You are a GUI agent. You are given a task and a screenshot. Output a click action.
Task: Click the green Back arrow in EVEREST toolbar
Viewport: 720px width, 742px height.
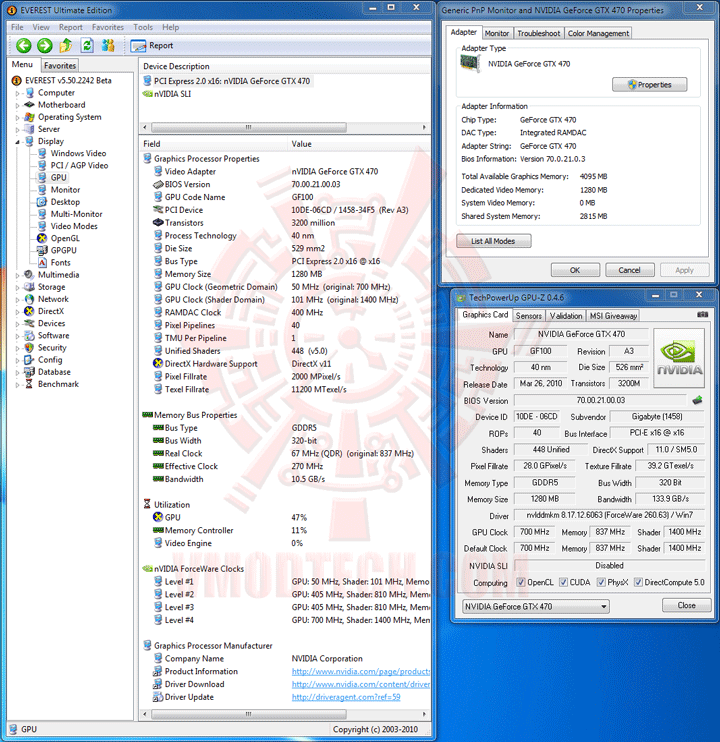(24, 45)
